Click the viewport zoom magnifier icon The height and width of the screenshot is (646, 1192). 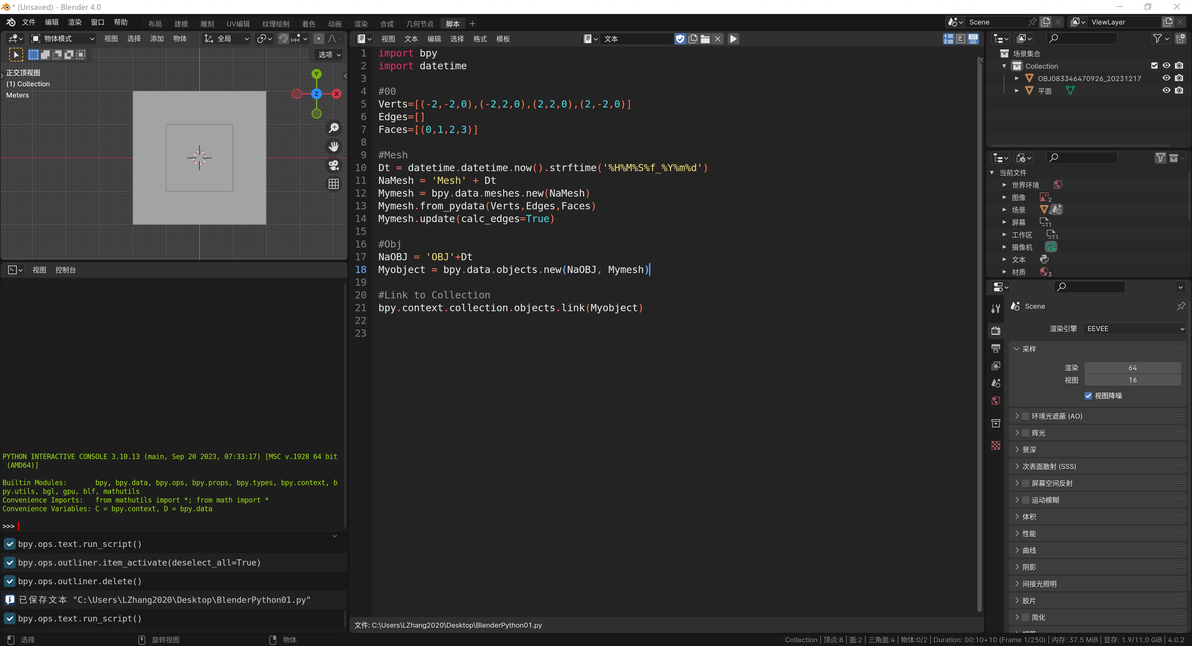tap(334, 128)
